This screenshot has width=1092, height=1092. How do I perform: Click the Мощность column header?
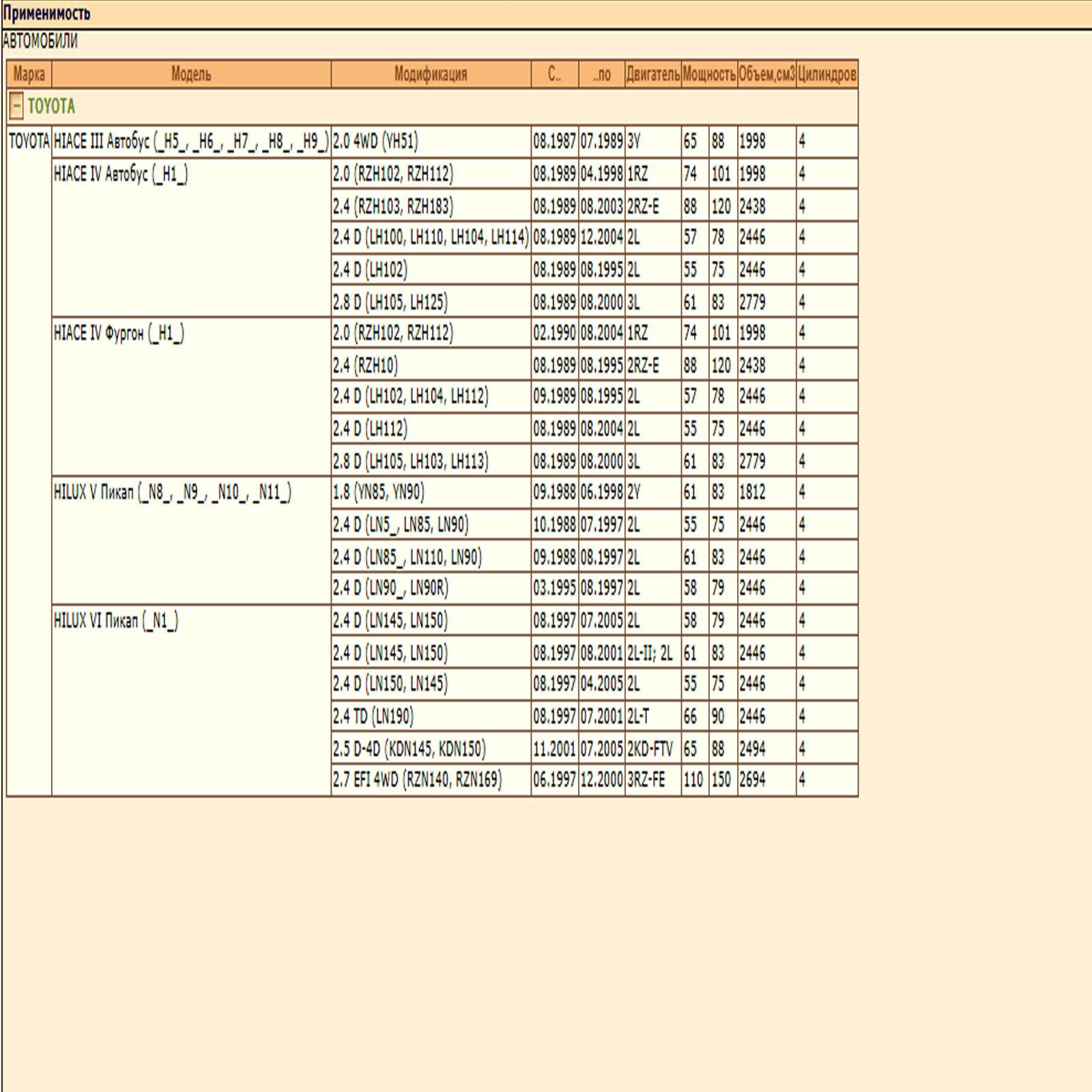coord(709,74)
